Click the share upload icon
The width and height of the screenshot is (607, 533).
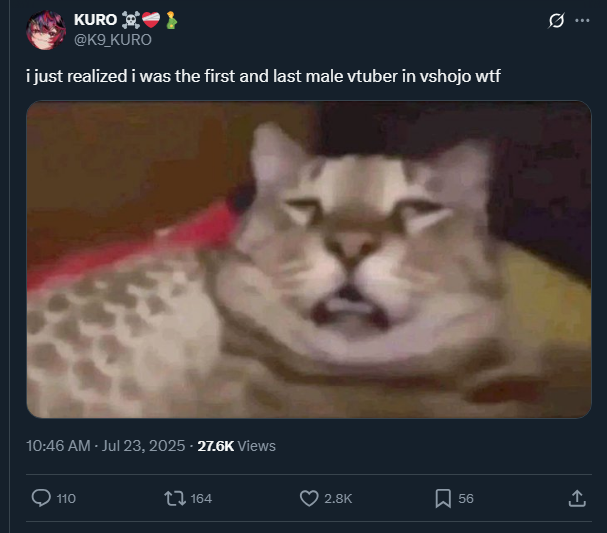point(577,498)
